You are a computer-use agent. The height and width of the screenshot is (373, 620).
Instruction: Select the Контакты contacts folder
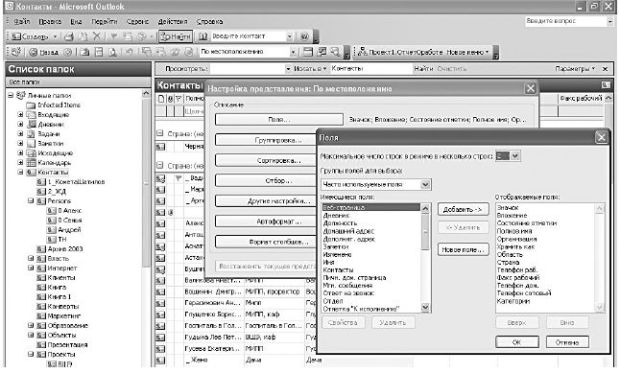pyautogui.click(x=53, y=172)
